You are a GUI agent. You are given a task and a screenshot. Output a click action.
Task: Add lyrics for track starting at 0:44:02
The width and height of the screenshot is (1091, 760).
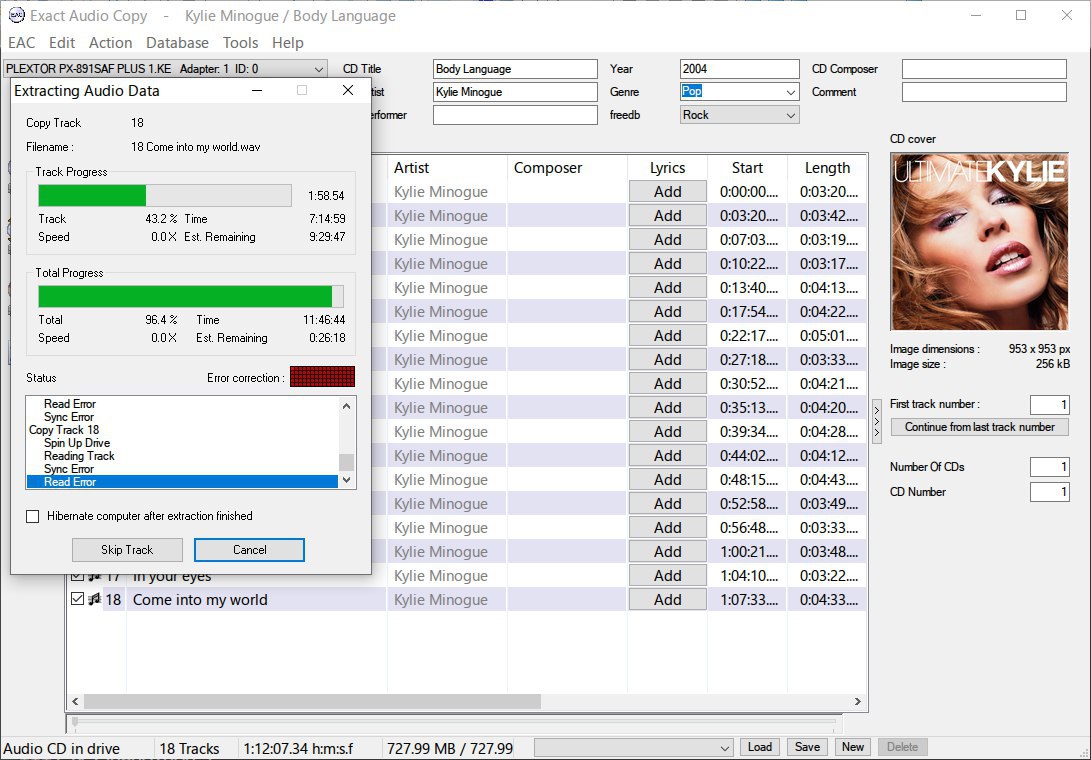coord(667,456)
